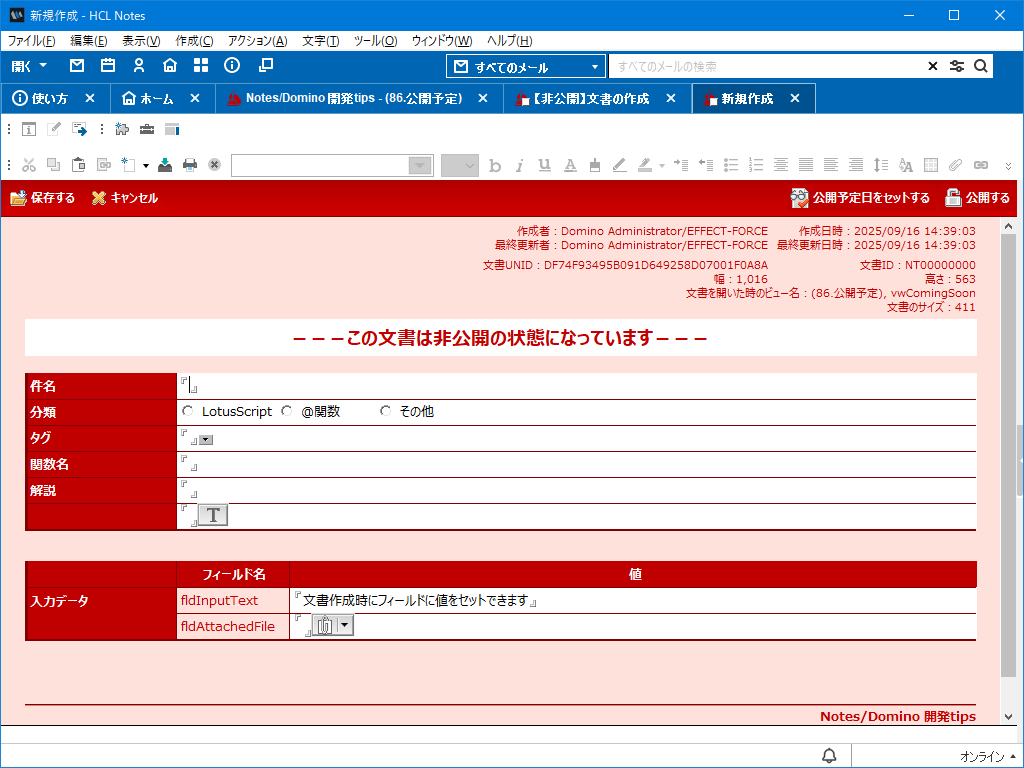1024x768 pixels.
Task: Click the 保存する button
Action: (43, 198)
